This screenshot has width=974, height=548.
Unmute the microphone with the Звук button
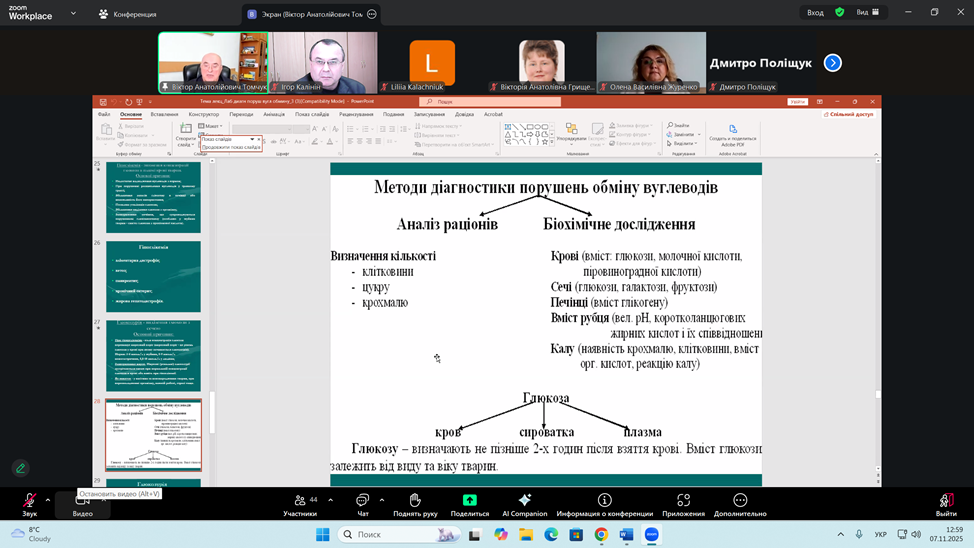[x=30, y=501]
